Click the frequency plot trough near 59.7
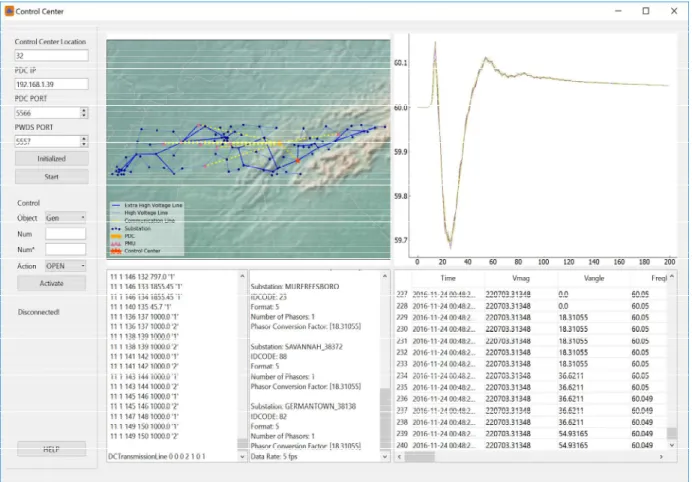 (450, 243)
